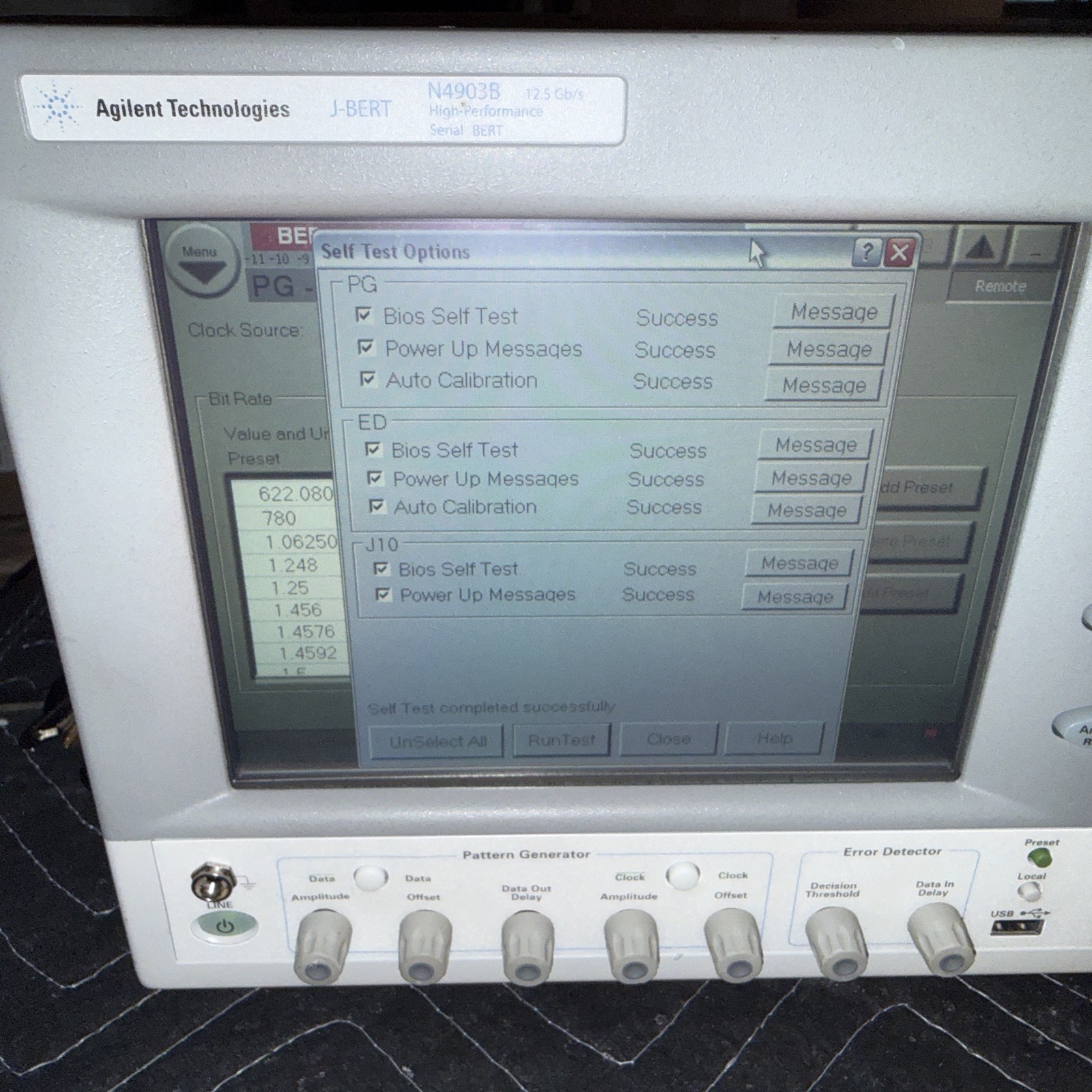Select the 780 bit rate preset
The height and width of the screenshot is (1092, 1092).
278,519
